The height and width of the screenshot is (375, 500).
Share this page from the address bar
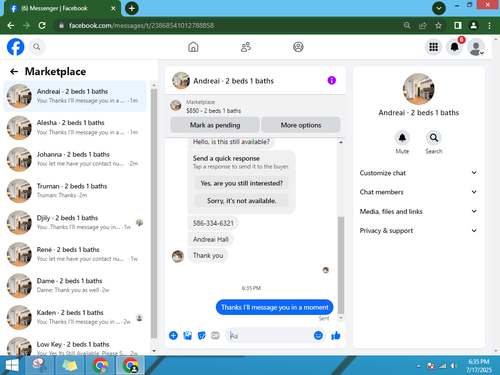423,25
